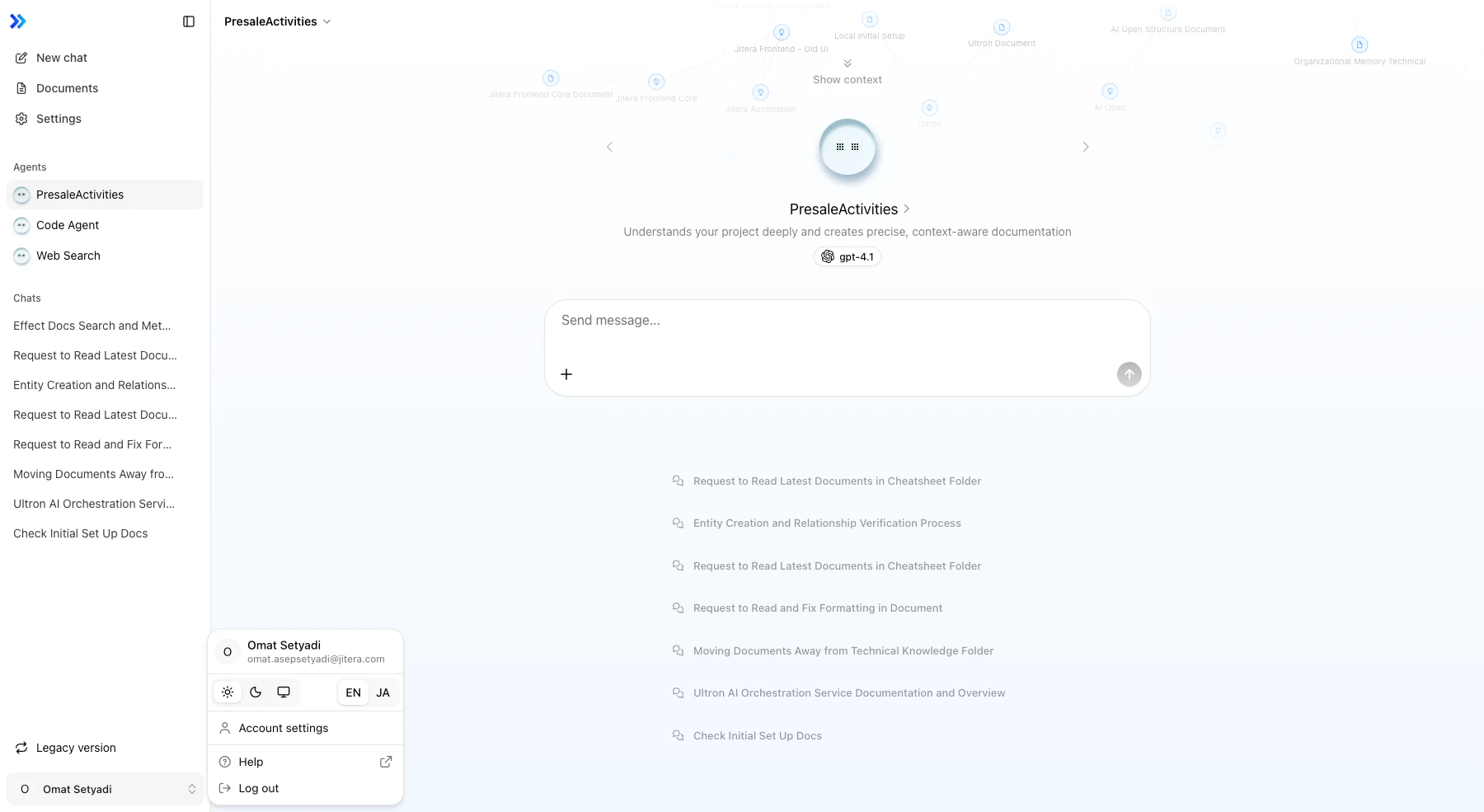Open the gpt-4.1 model selector
1484x812 pixels.
coord(848,257)
